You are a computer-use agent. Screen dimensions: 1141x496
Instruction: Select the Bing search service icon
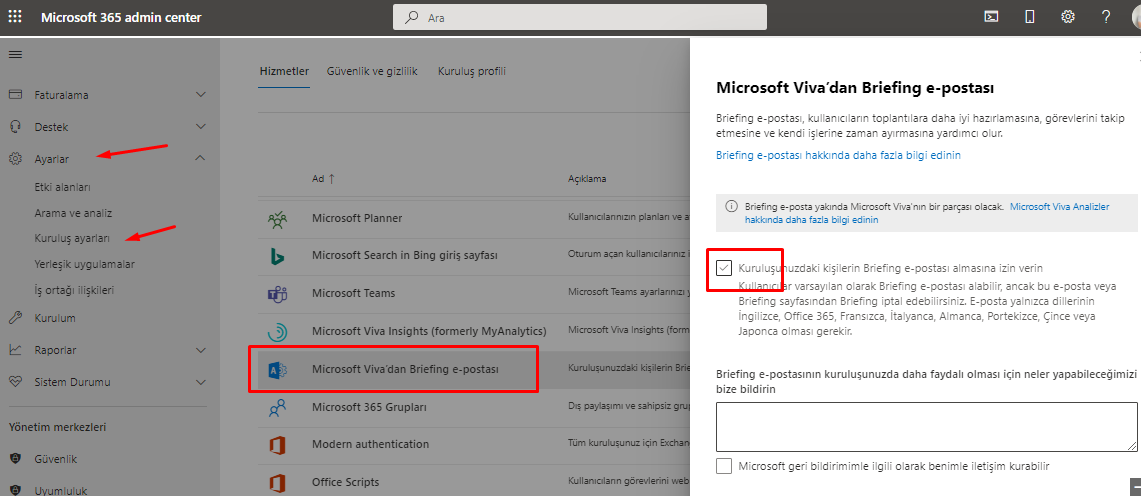tap(277, 255)
